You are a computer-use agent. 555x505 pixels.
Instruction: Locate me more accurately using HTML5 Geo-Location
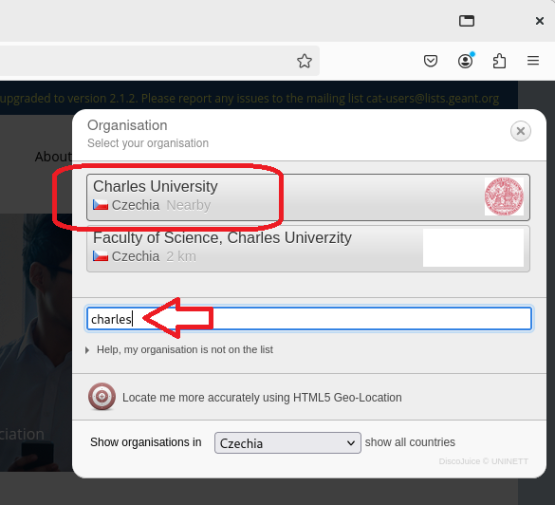tap(262, 398)
